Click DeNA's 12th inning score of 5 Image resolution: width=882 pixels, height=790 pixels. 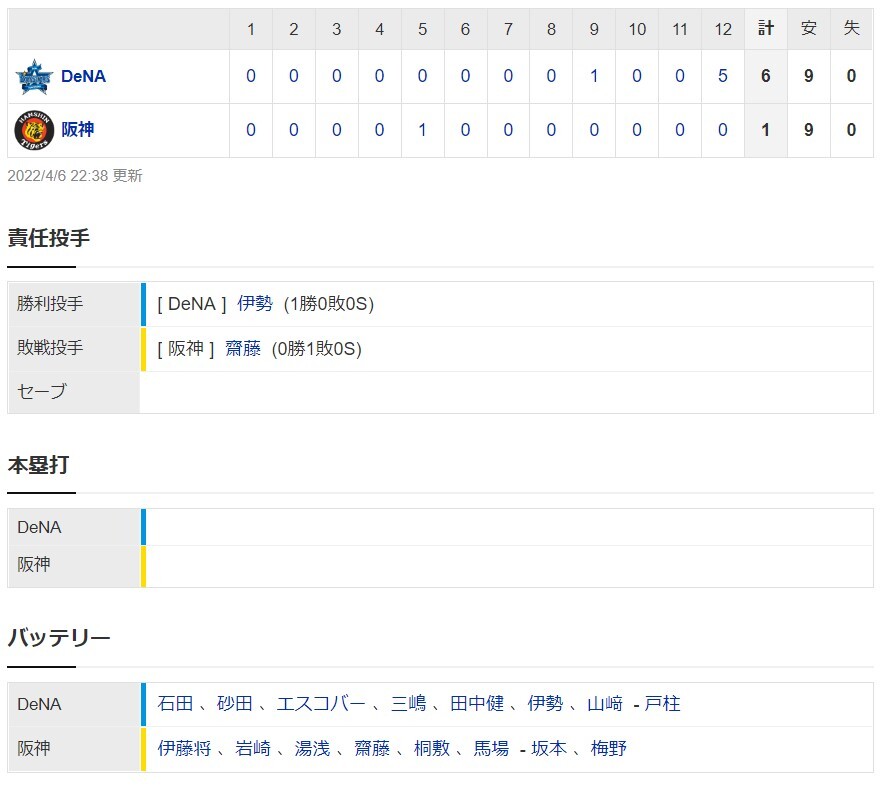click(x=723, y=76)
